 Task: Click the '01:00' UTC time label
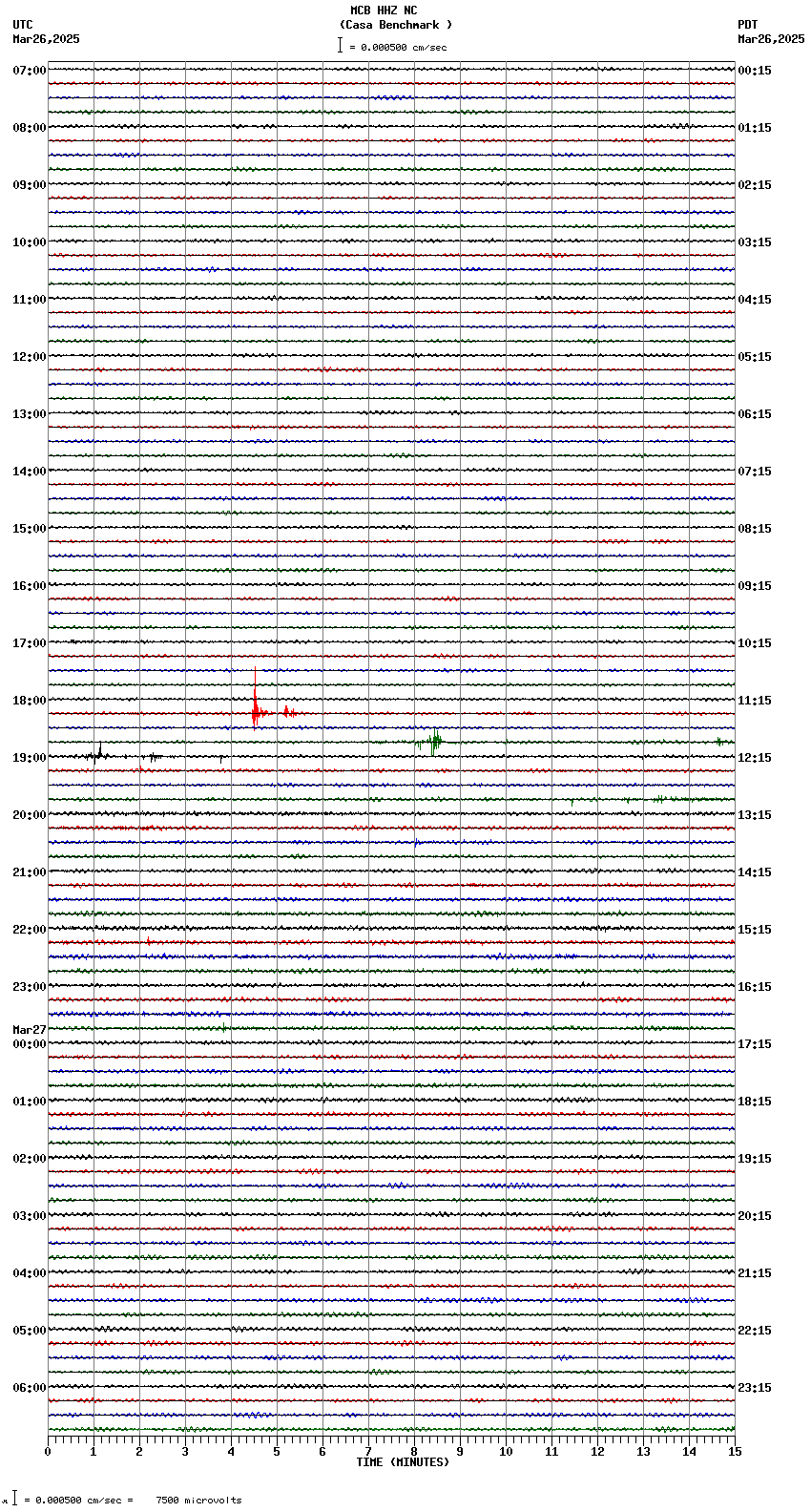(x=30, y=1102)
